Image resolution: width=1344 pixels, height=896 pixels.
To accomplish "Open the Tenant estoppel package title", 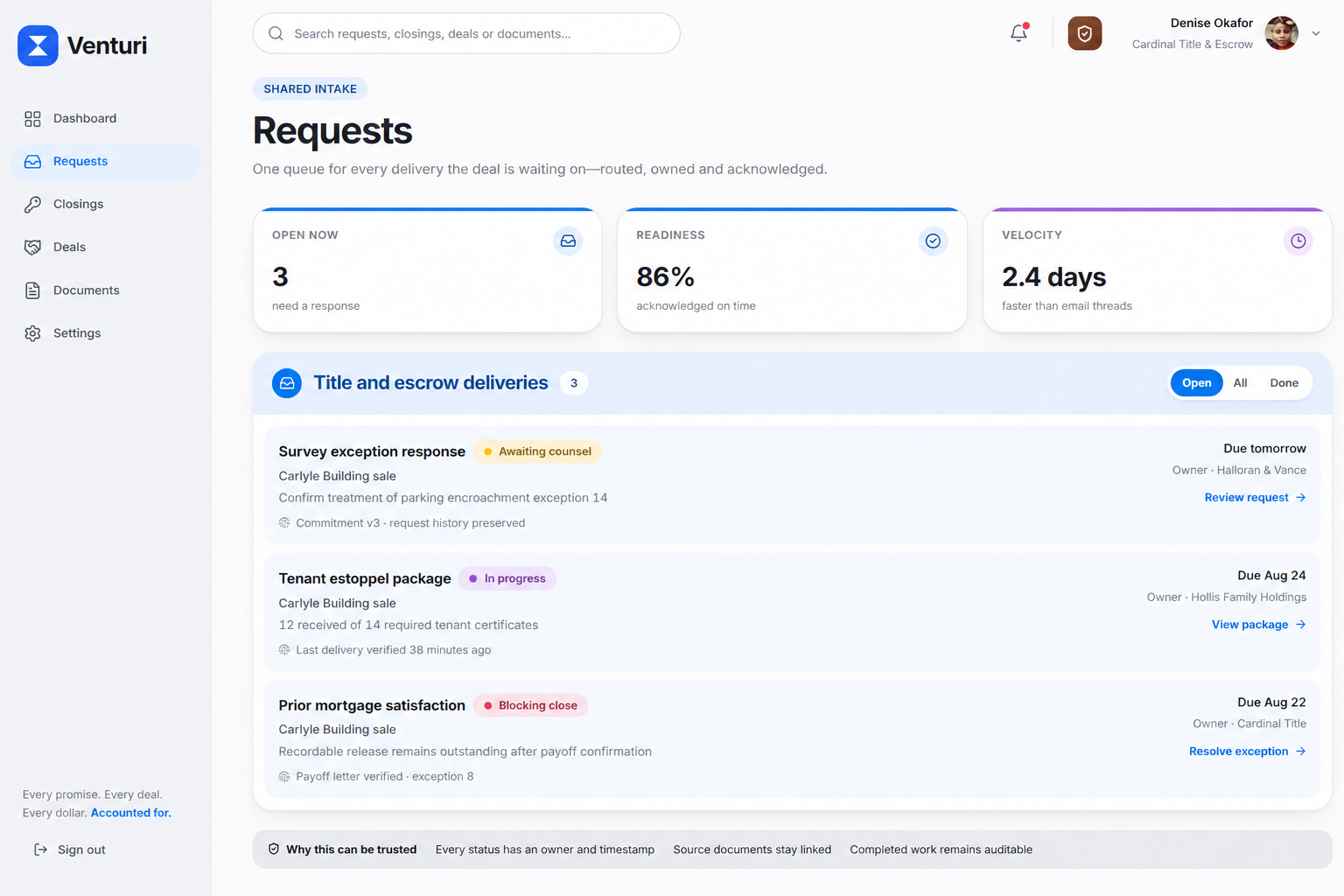I will coord(365,578).
